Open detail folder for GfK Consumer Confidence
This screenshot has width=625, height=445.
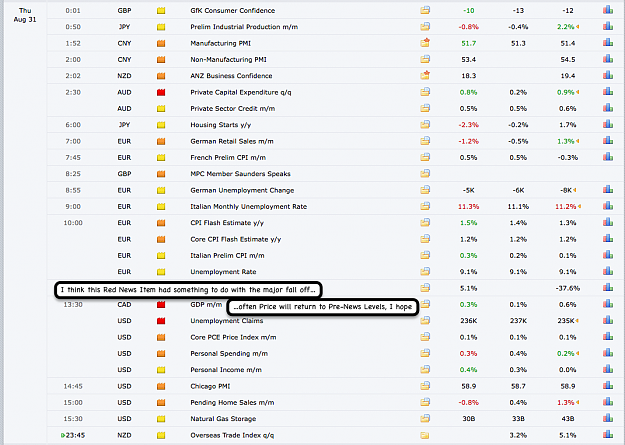pyautogui.click(x=425, y=10)
